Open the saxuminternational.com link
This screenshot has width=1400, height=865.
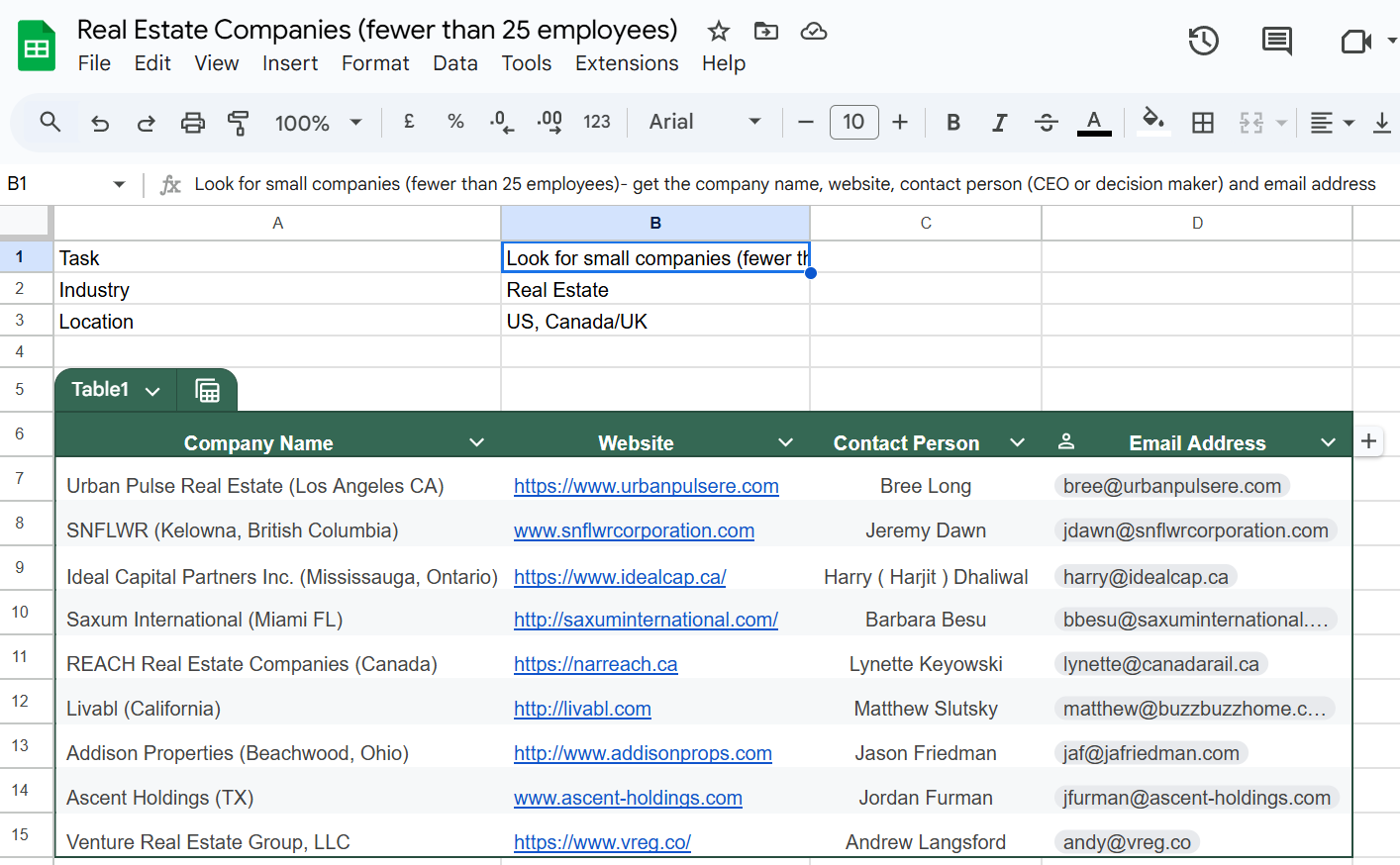pos(646,620)
